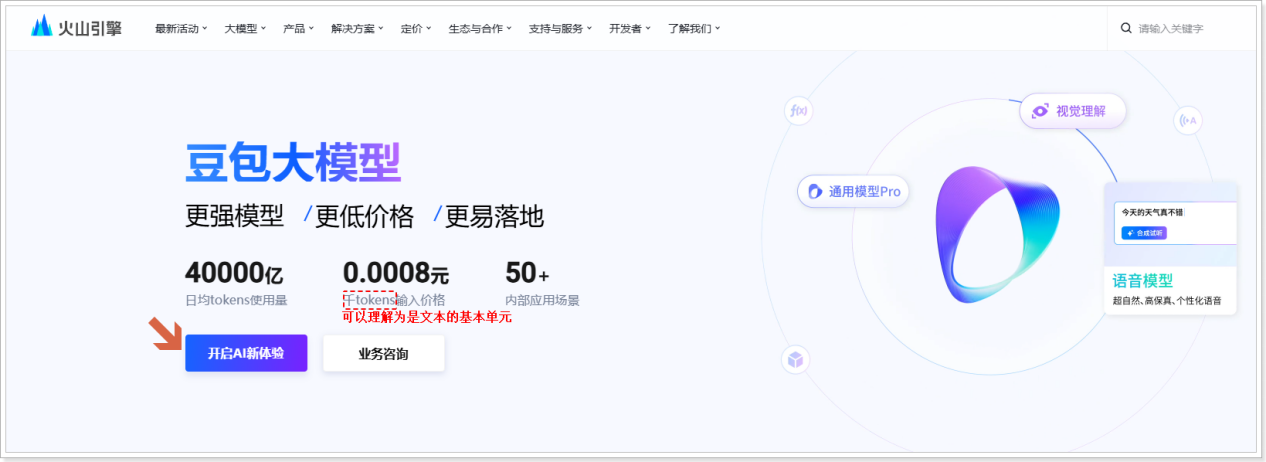Click the 更强模型 slogan text

point(234,216)
